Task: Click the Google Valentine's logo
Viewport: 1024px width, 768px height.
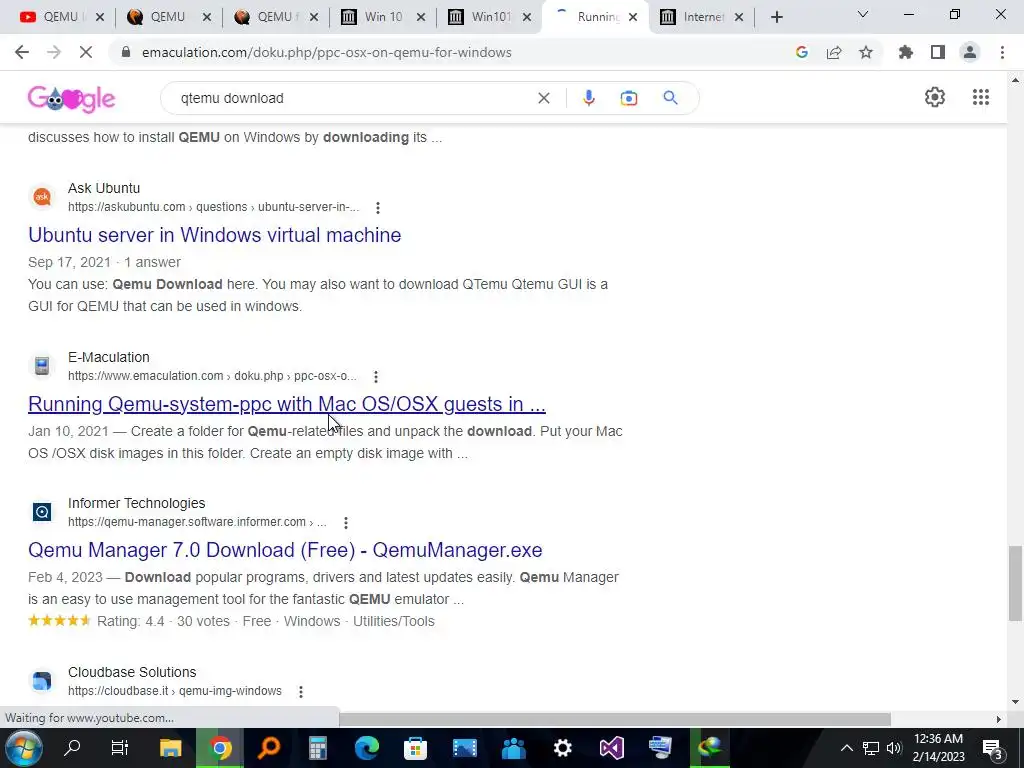Action: (71, 99)
